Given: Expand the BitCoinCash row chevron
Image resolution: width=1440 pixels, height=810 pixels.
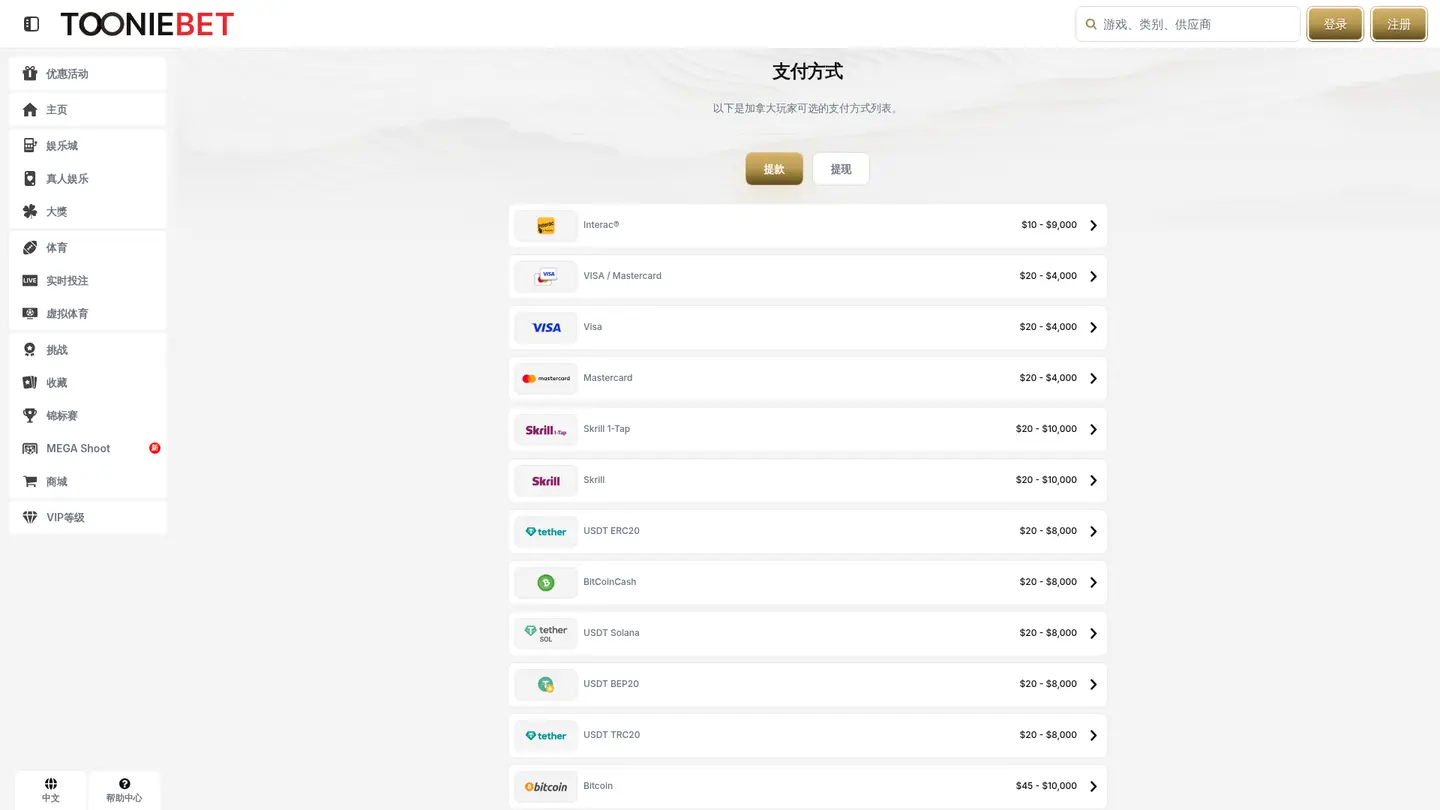Looking at the screenshot, I should (1093, 582).
